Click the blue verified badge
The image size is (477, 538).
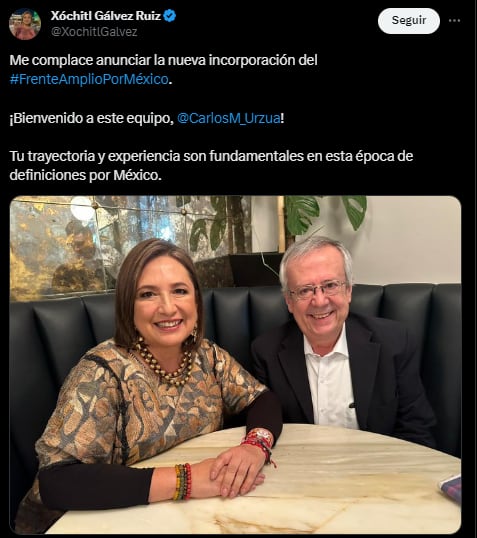[170, 15]
